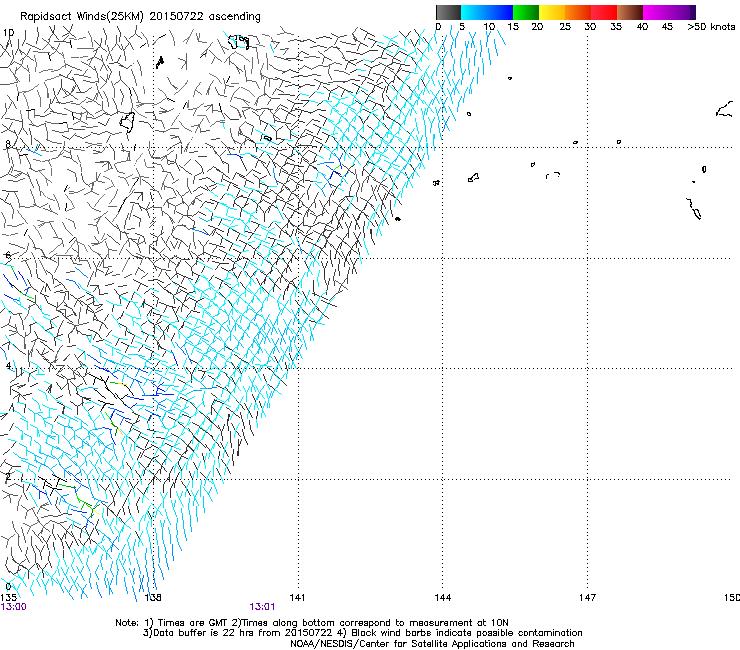Click longitude label 135 on the bottom axis
Viewport: 740px width, 650px height.
(8, 598)
